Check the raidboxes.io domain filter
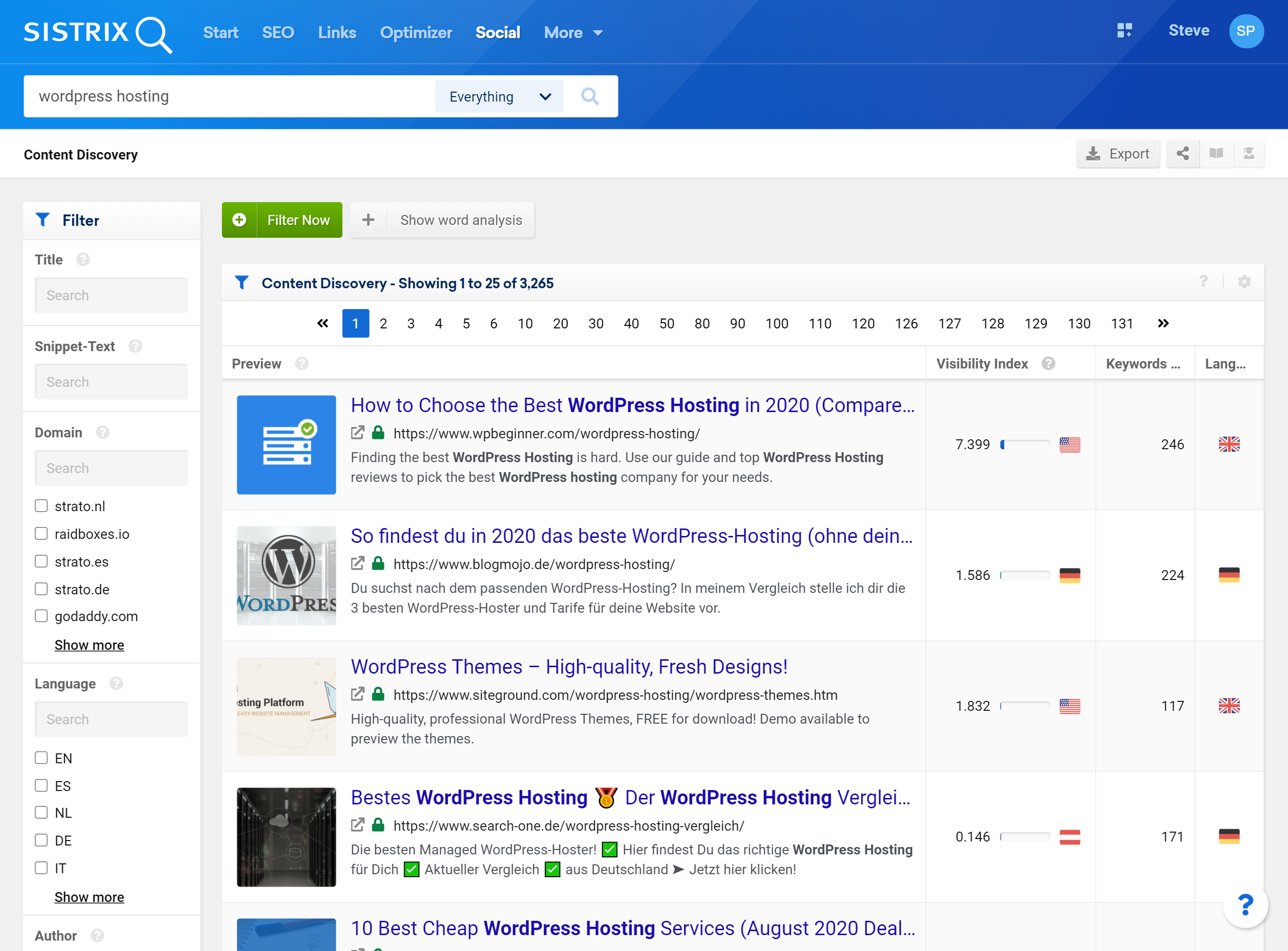Screen dimensions: 1288x951 coord(41,533)
